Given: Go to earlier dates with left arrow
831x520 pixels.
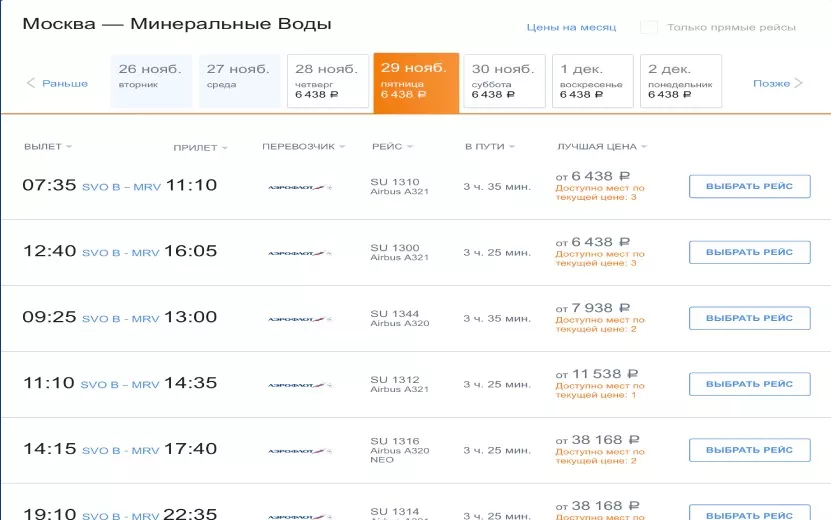Looking at the screenshot, I should pos(31,83).
